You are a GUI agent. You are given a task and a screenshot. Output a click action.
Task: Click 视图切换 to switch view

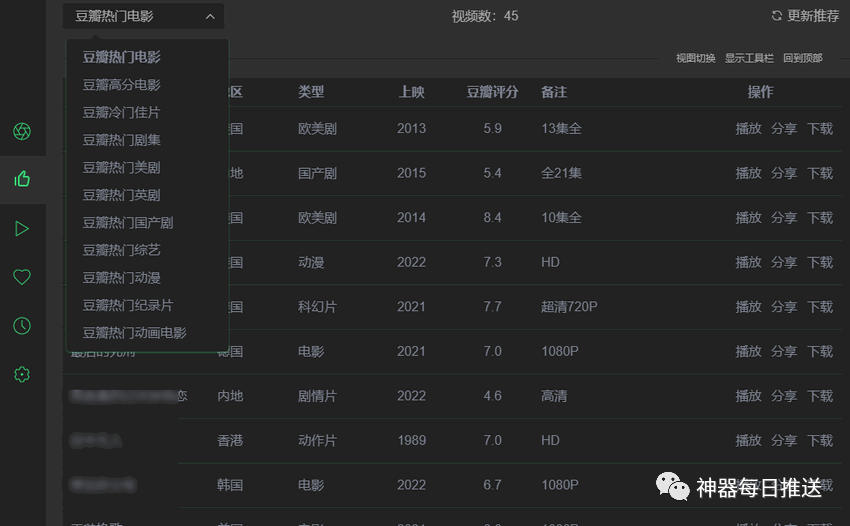pyautogui.click(x=696, y=58)
